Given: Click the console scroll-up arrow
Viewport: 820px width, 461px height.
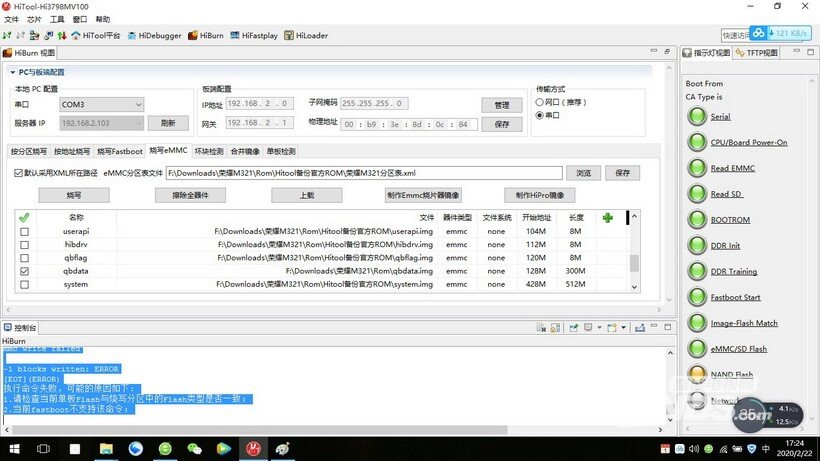Looking at the screenshot, I should [670, 353].
